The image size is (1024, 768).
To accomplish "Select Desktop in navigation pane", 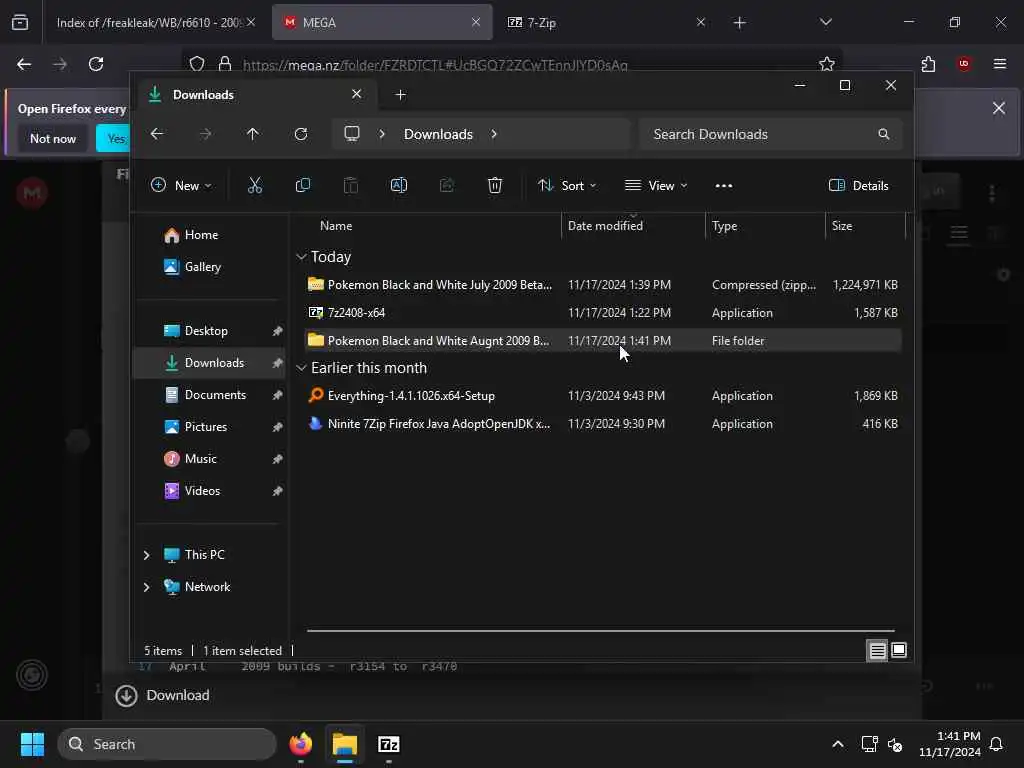I will [210, 331].
